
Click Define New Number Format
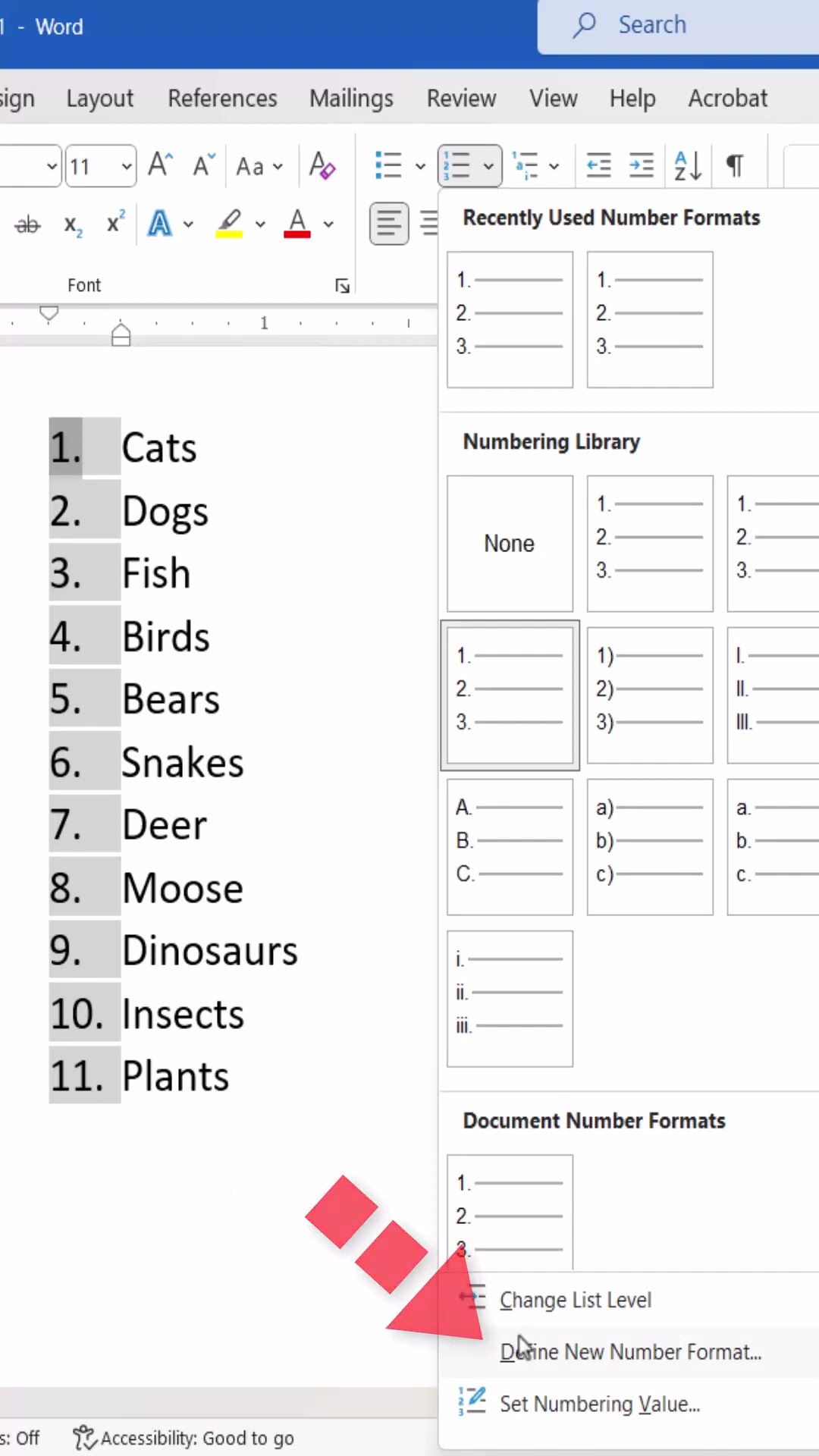(x=631, y=1352)
